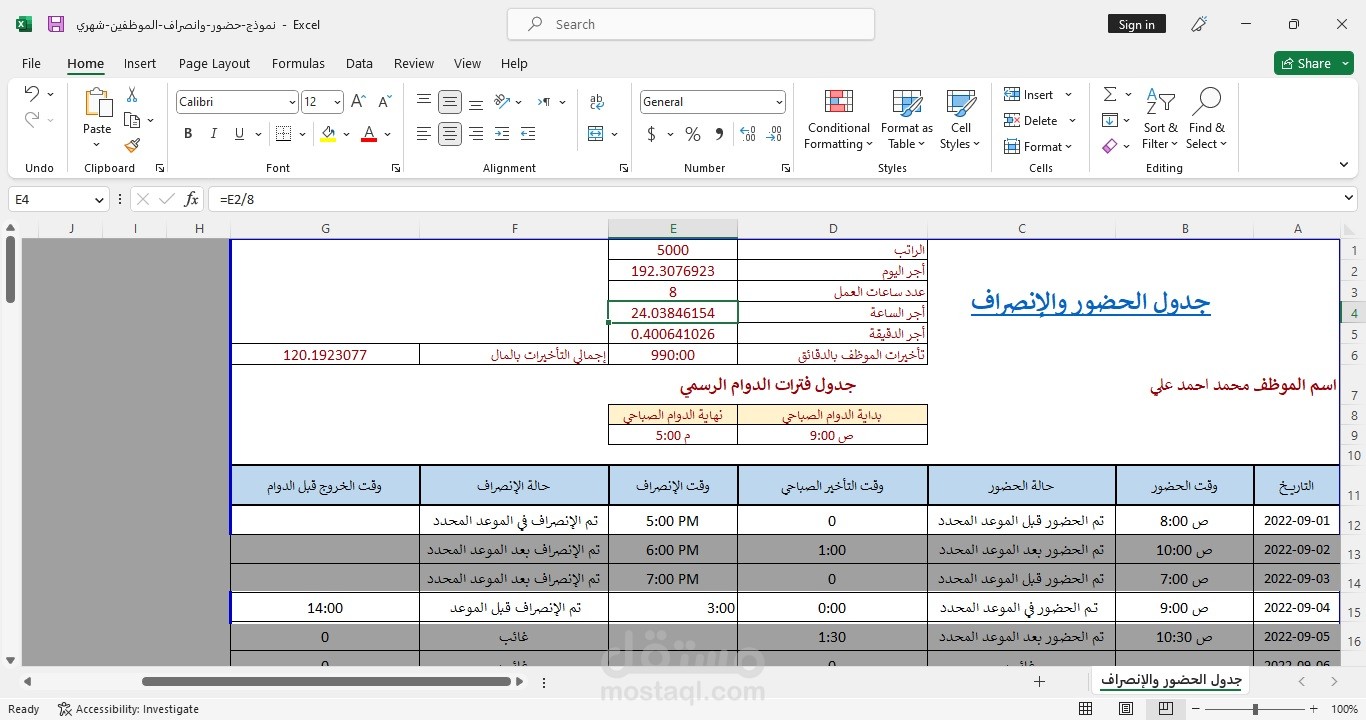Click the Save icon in title bar
Viewport: 1366px width, 720px height.
coord(56,24)
